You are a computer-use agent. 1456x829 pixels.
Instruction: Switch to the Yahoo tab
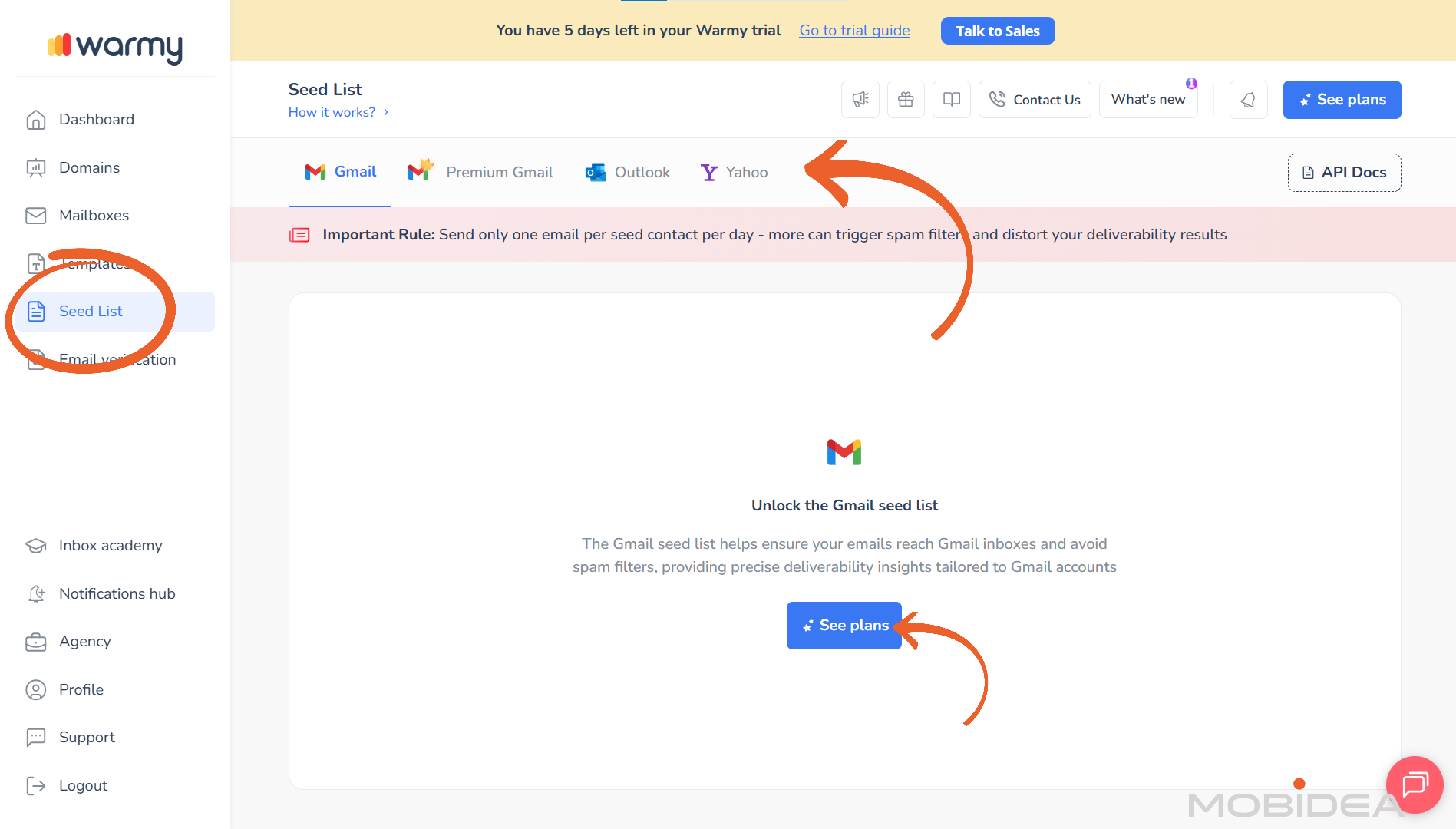tap(734, 172)
